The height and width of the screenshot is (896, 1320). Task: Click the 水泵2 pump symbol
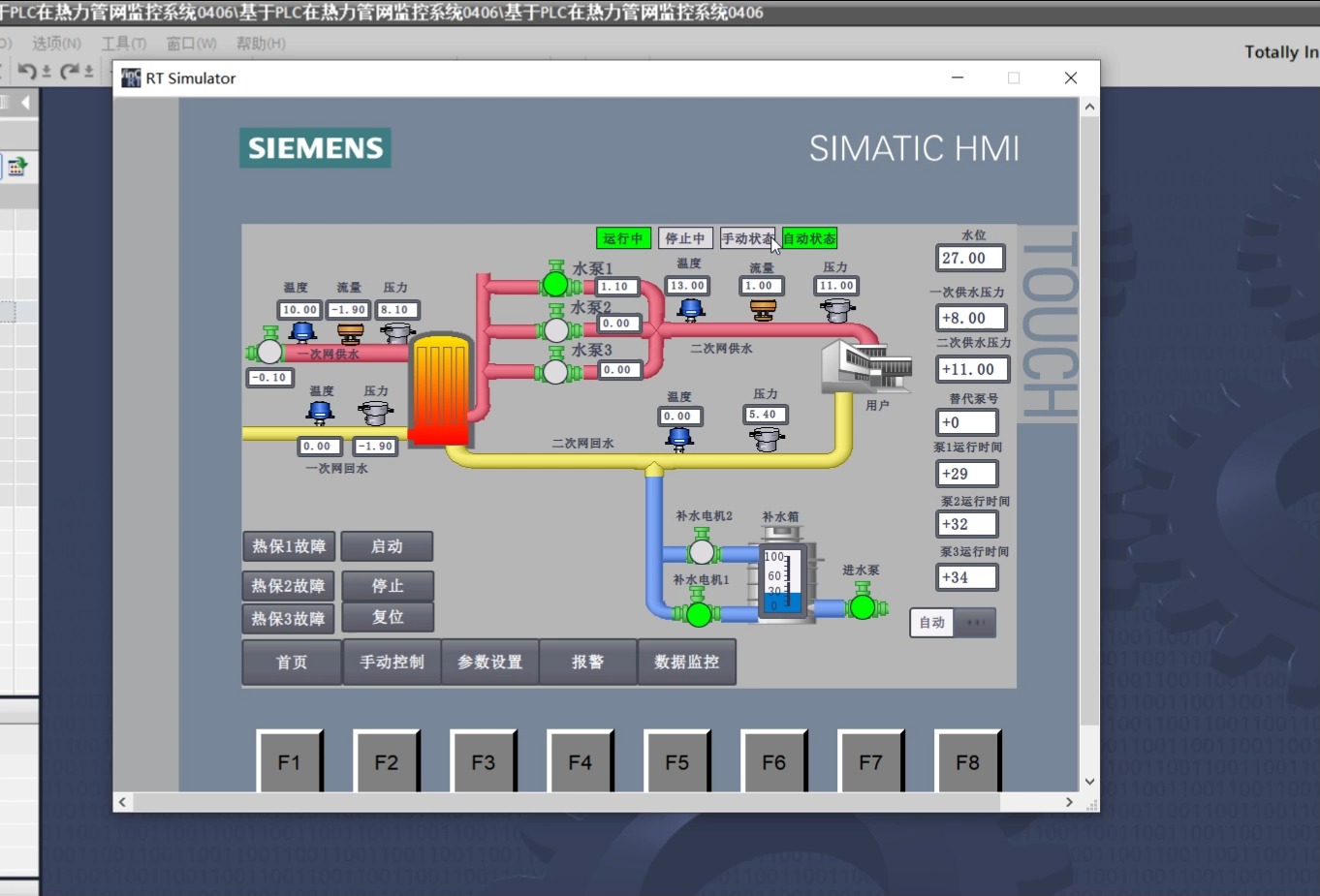coord(555,329)
